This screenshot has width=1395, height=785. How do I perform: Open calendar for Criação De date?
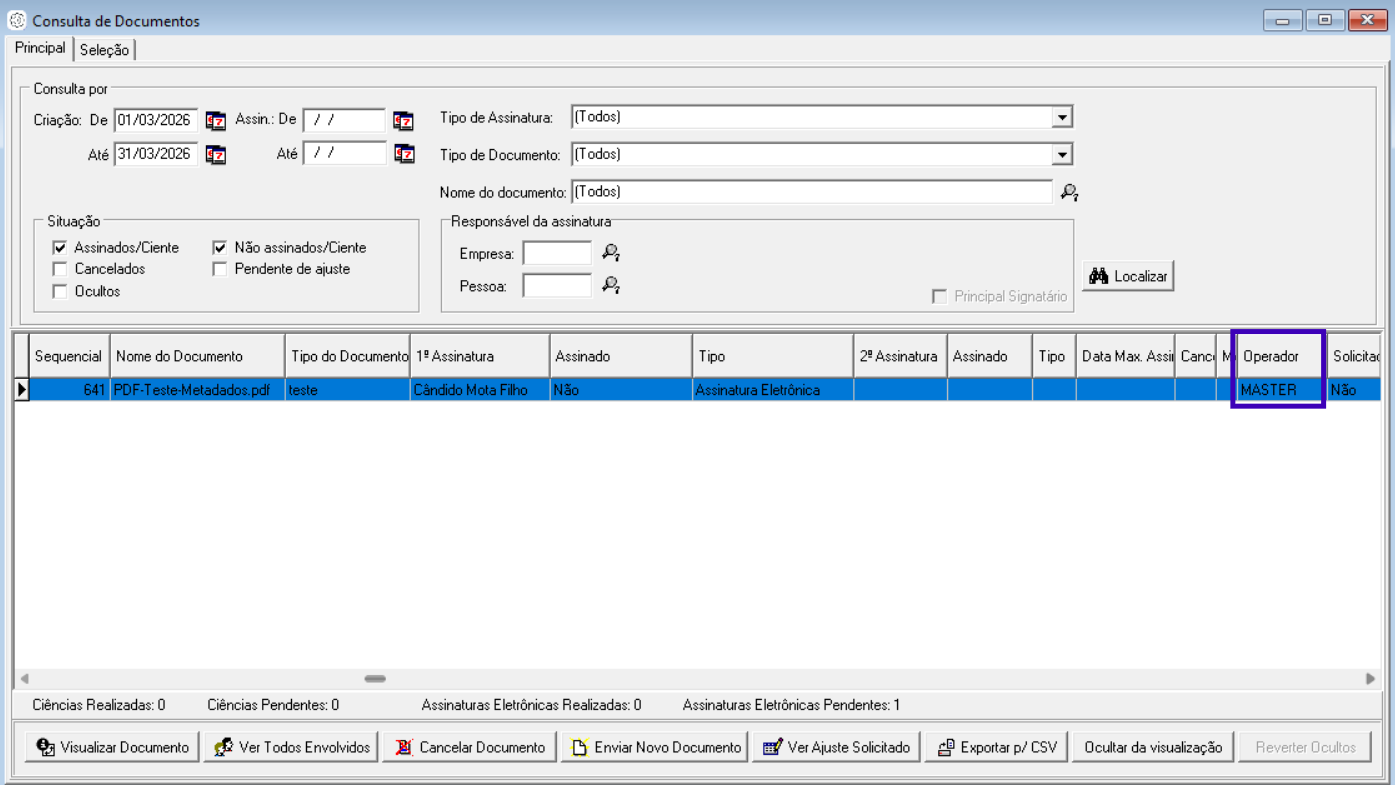tap(216, 121)
